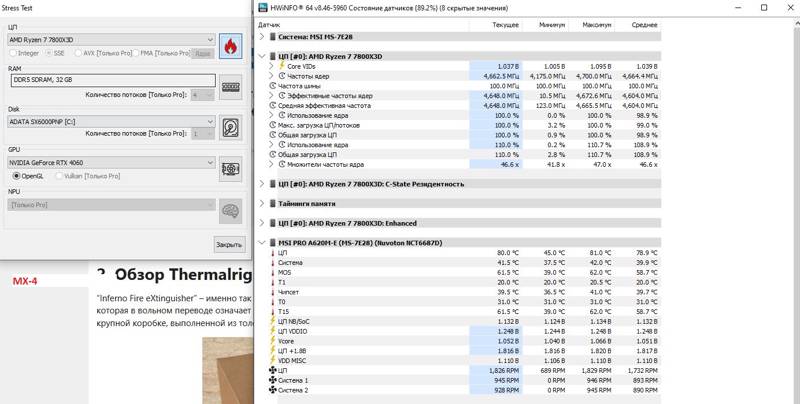
Task: Expand Система: MSI MS-7E28 group
Action: (262, 37)
